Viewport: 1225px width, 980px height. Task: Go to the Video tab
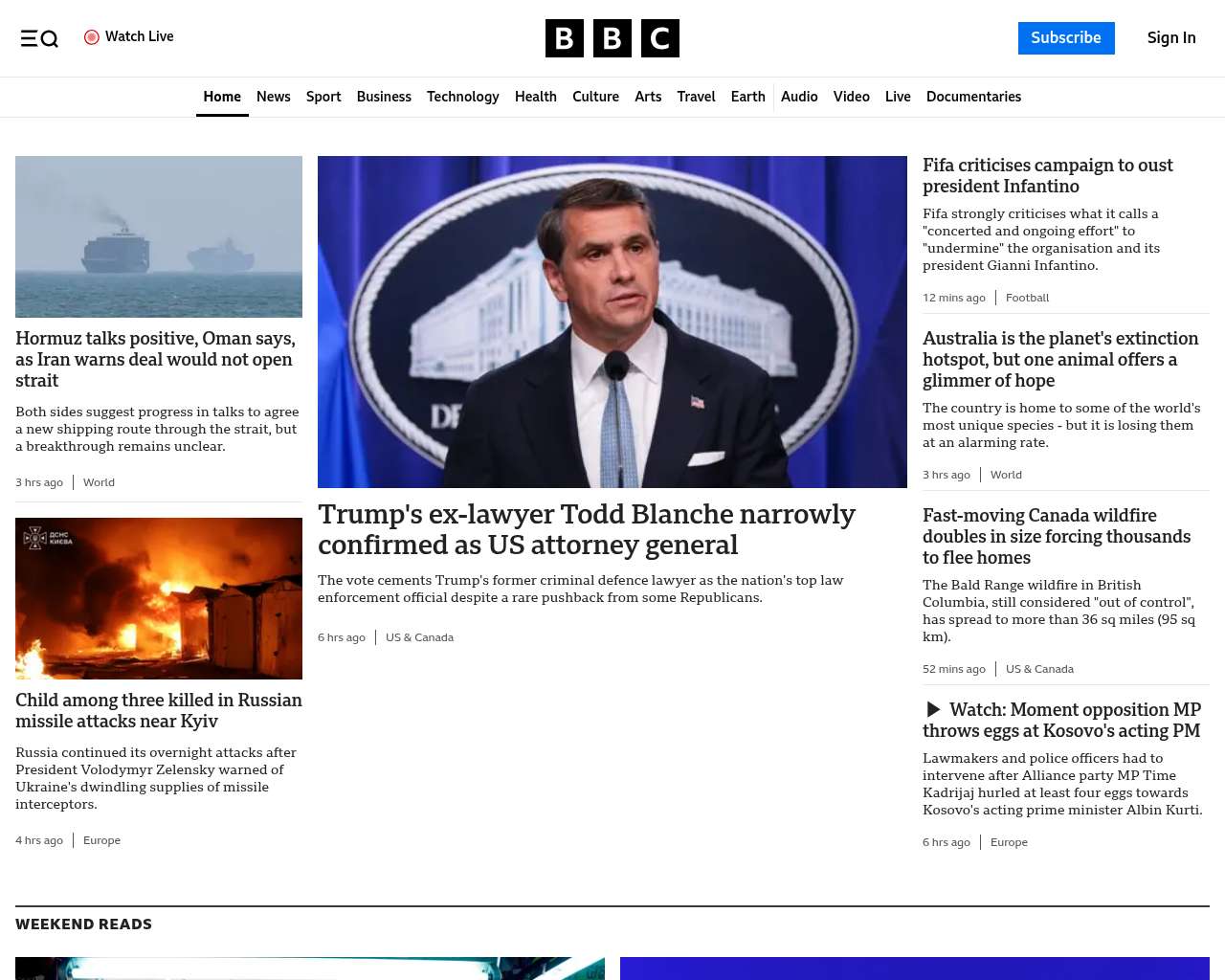(x=852, y=97)
